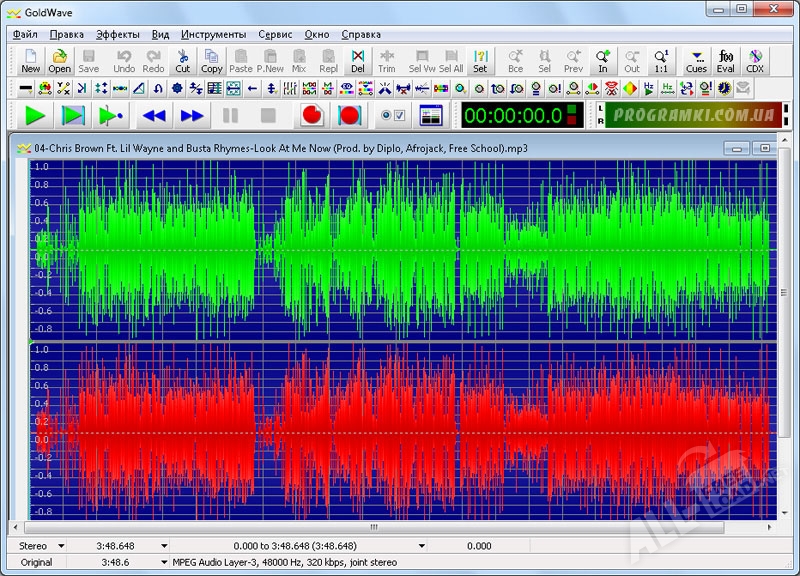Screen dimensions: 800x576
Task: Click zoom In toolbar button
Action: pyautogui.click(x=603, y=61)
